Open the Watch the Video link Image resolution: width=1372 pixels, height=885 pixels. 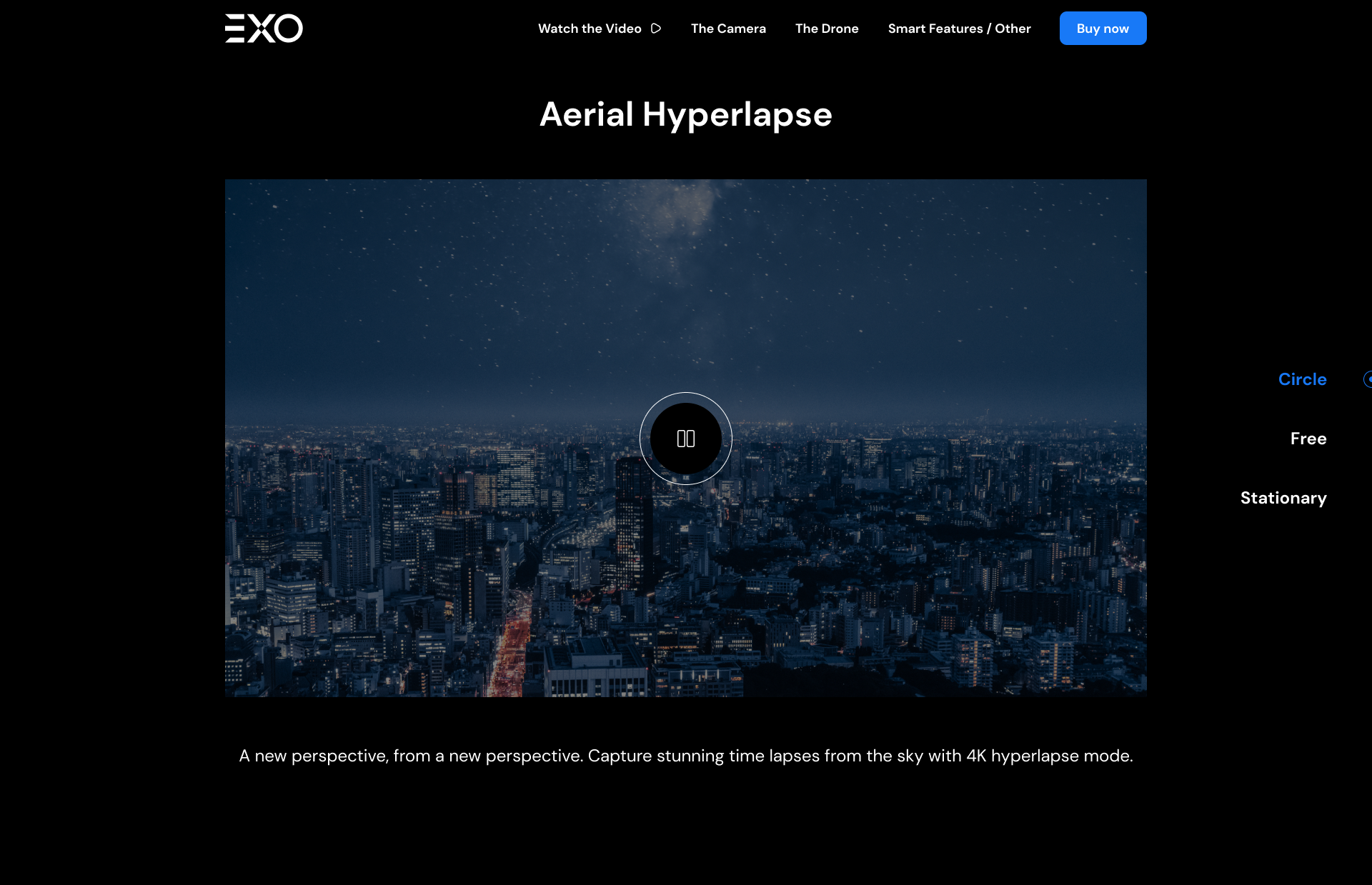tap(600, 29)
